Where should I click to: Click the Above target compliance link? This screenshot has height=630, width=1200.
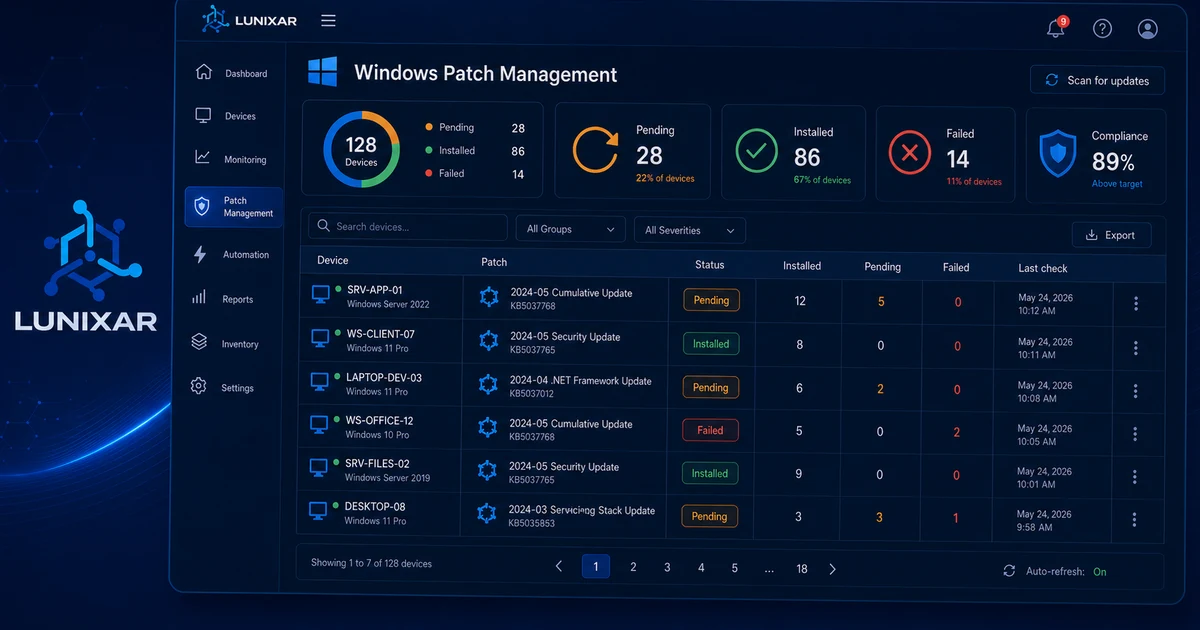1117,184
